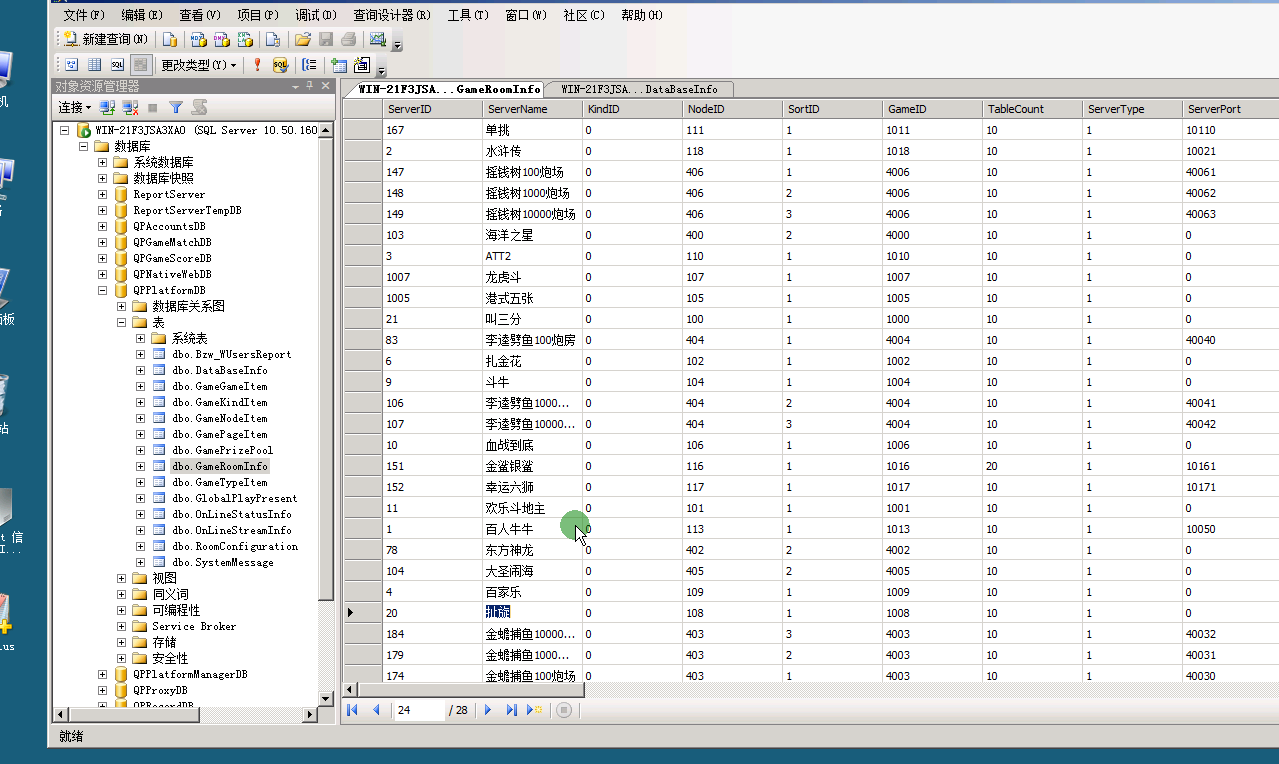1279x764 pixels.
Task: Expand the 视图 folder node
Action: point(121,578)
